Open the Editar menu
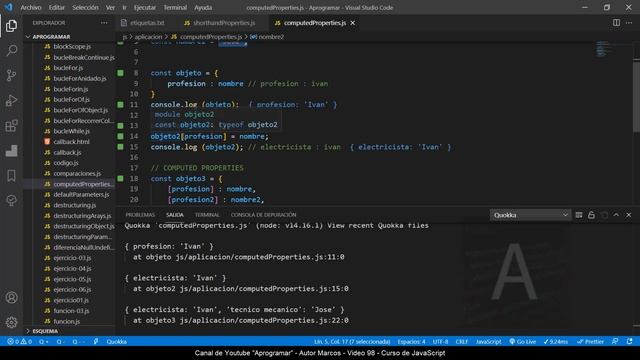640x360 pixels. [x=56, y=7]
